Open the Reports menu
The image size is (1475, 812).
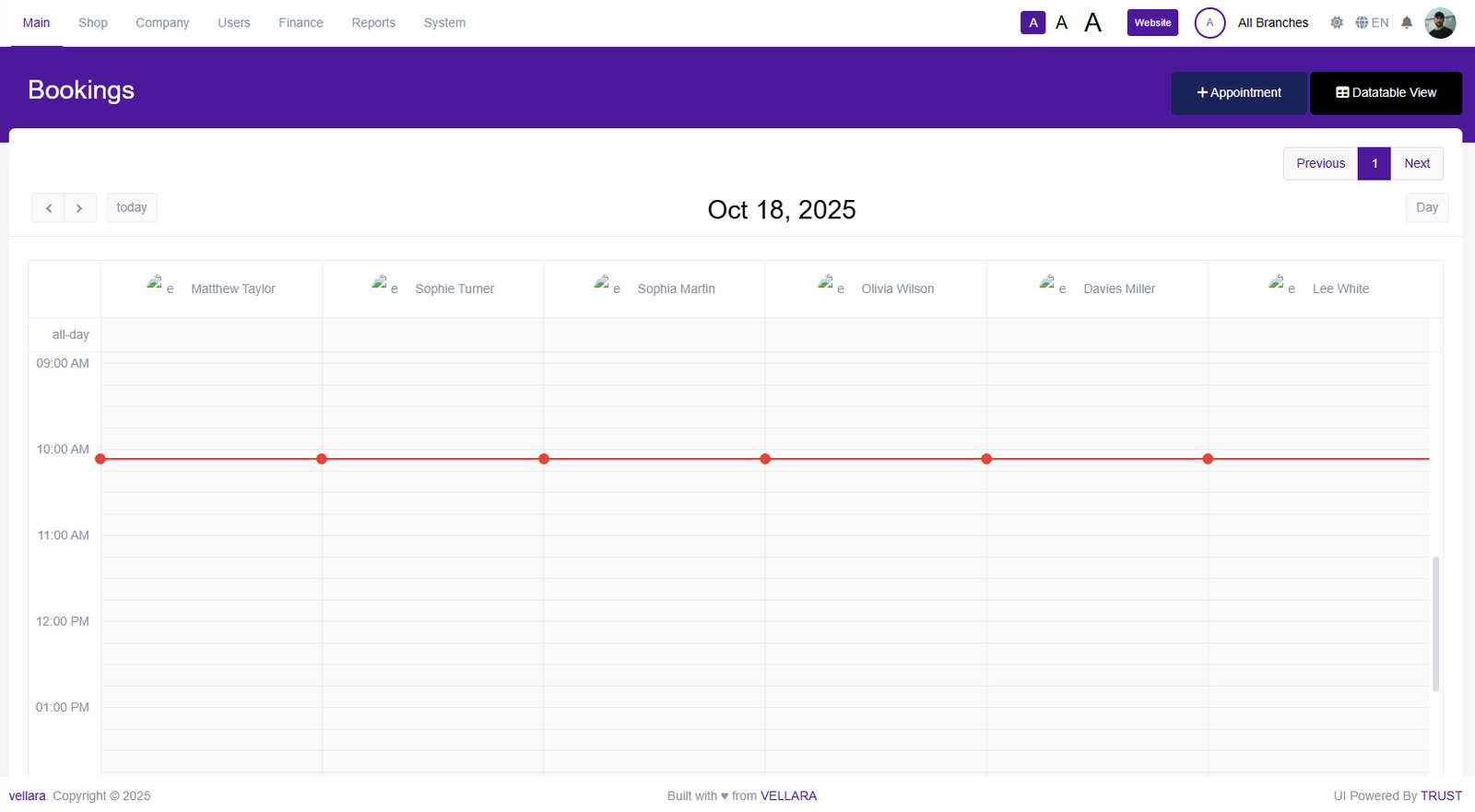click(x=373, y=23)
